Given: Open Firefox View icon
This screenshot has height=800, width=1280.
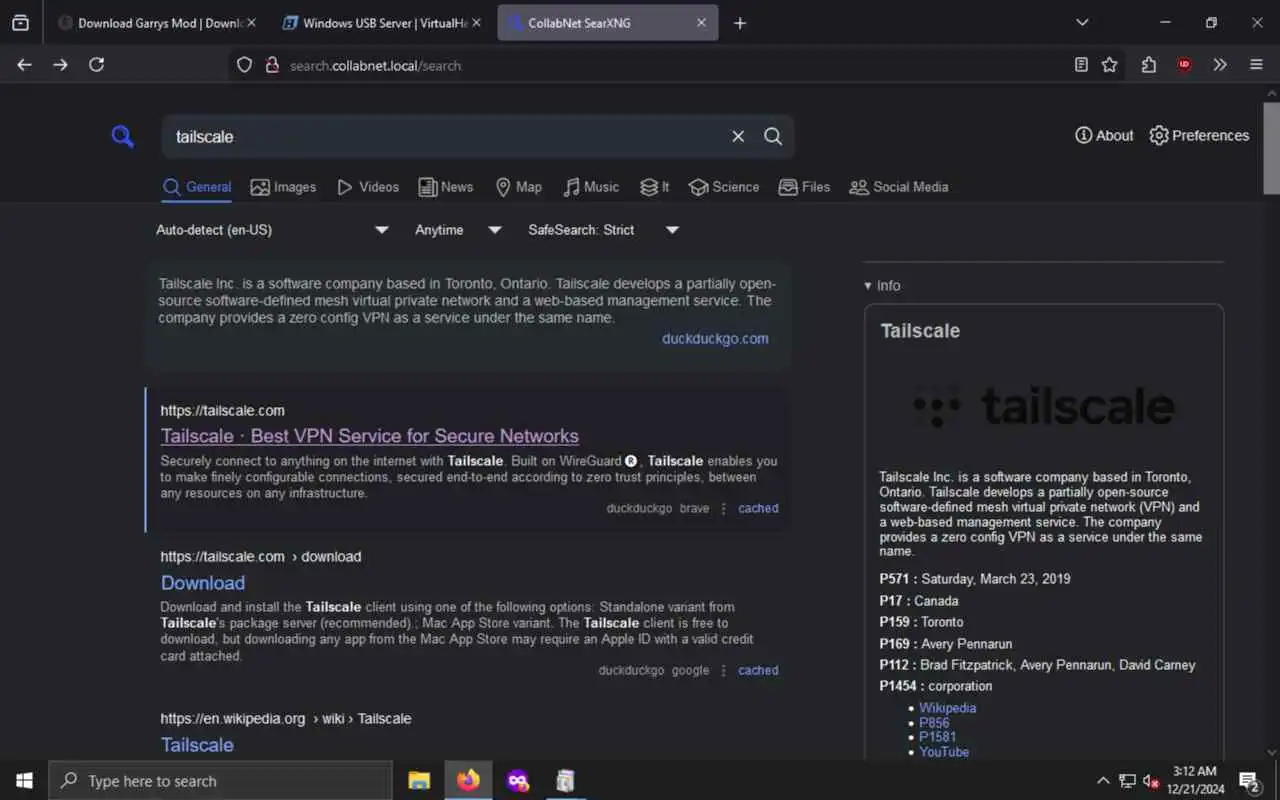Looking at the screenshot, I should (x=20, y=23).
